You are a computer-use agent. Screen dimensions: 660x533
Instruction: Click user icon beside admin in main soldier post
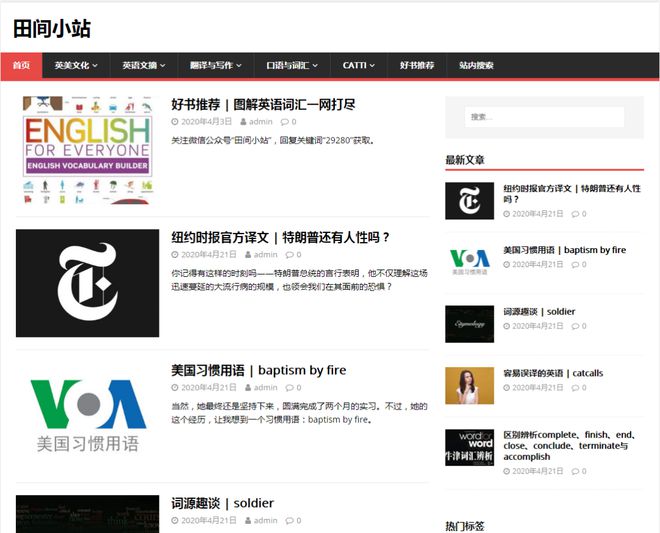pos(248,520)
